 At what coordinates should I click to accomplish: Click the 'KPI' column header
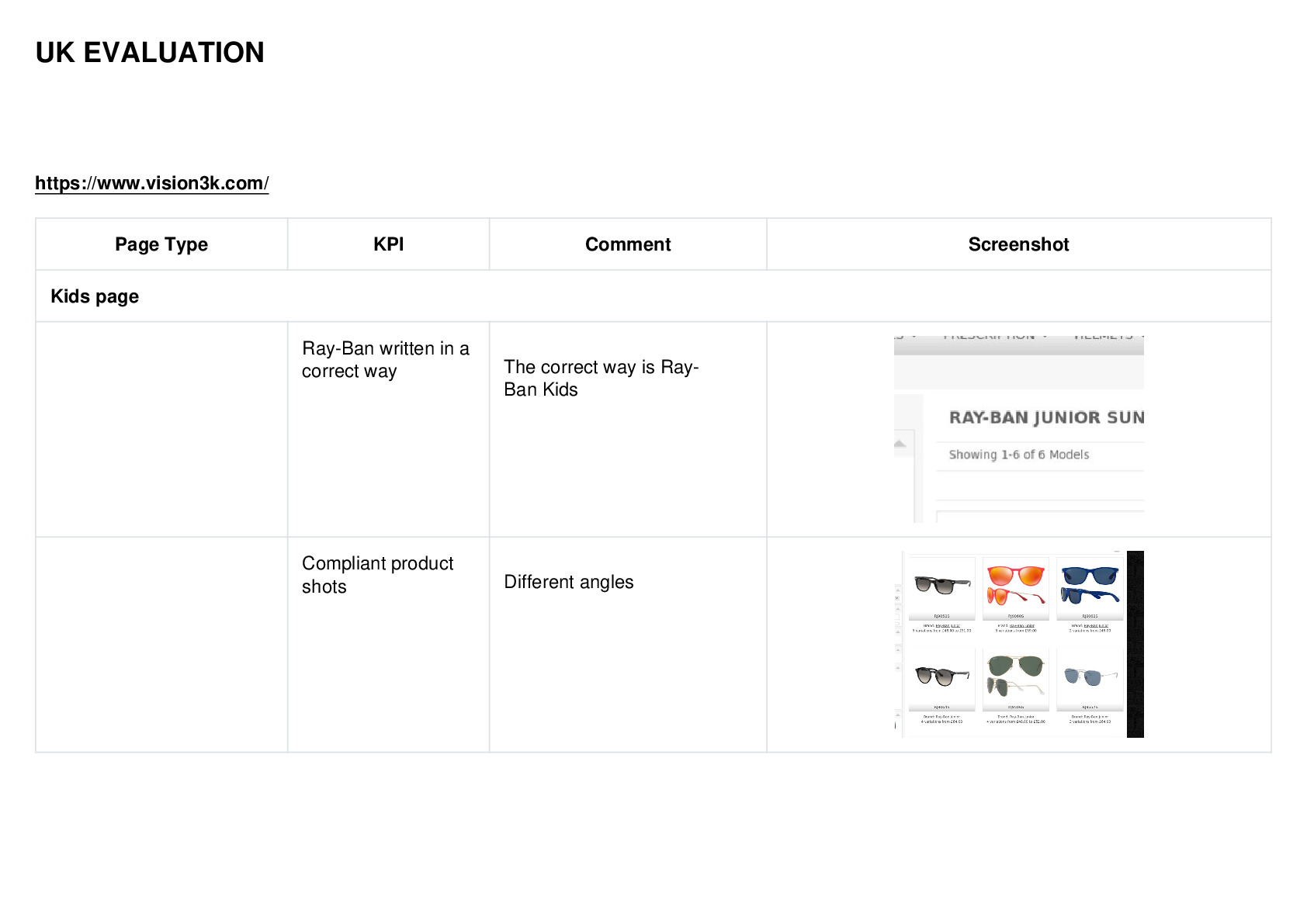(x=388, y=244)
